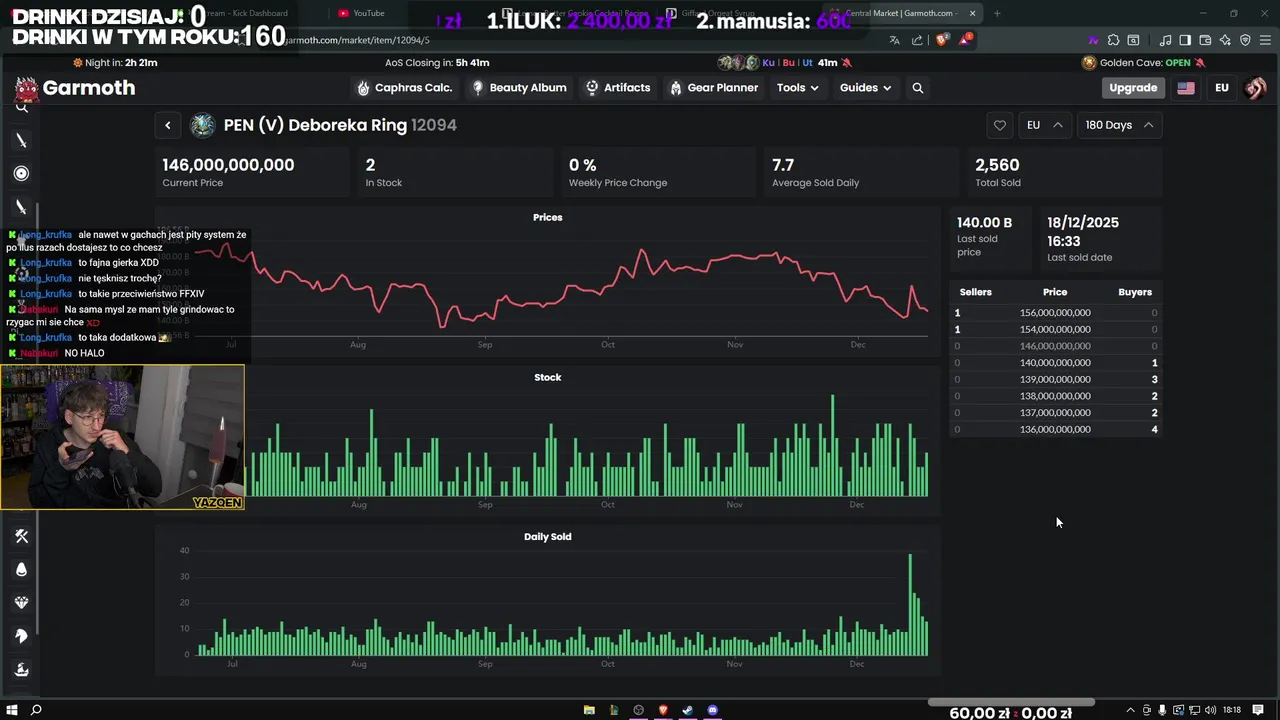The image size is (1280, 720).
Task: Open the Brave VPN shield icon
Action: tap(1245, 40)
